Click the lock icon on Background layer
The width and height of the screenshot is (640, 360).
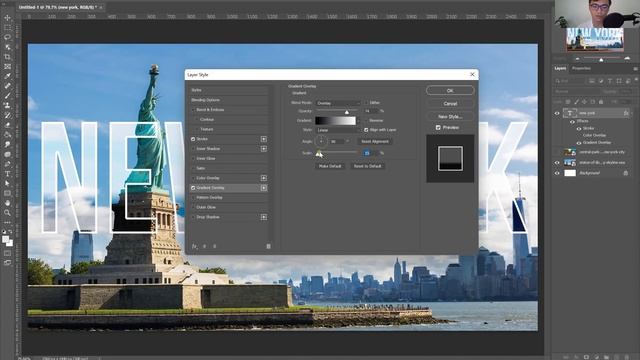coord(626,173)
